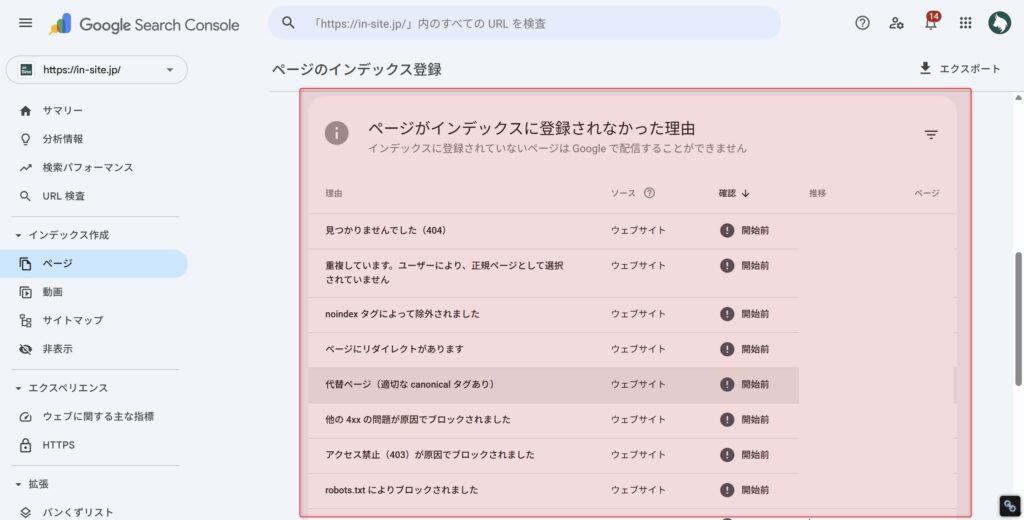Open notifications bell with 14 badge
The width and height of the screenshot is (1024, 520).
pos(931,22)
